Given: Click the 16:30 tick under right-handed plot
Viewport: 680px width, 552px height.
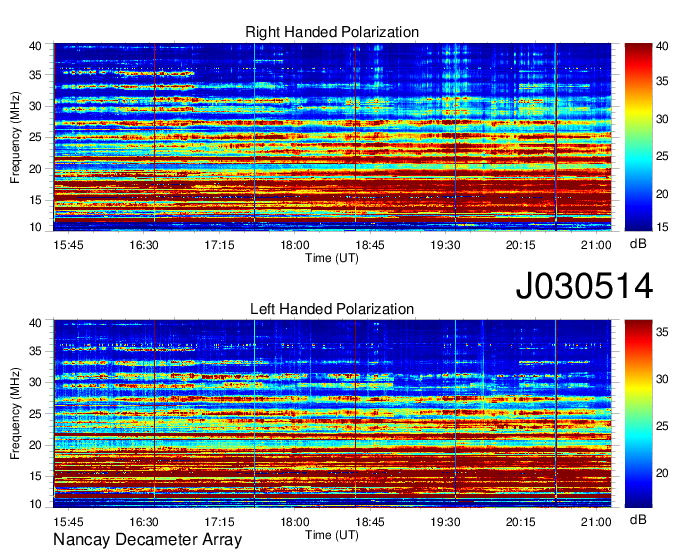Looking at the screenshot, I should click(144, 245).
